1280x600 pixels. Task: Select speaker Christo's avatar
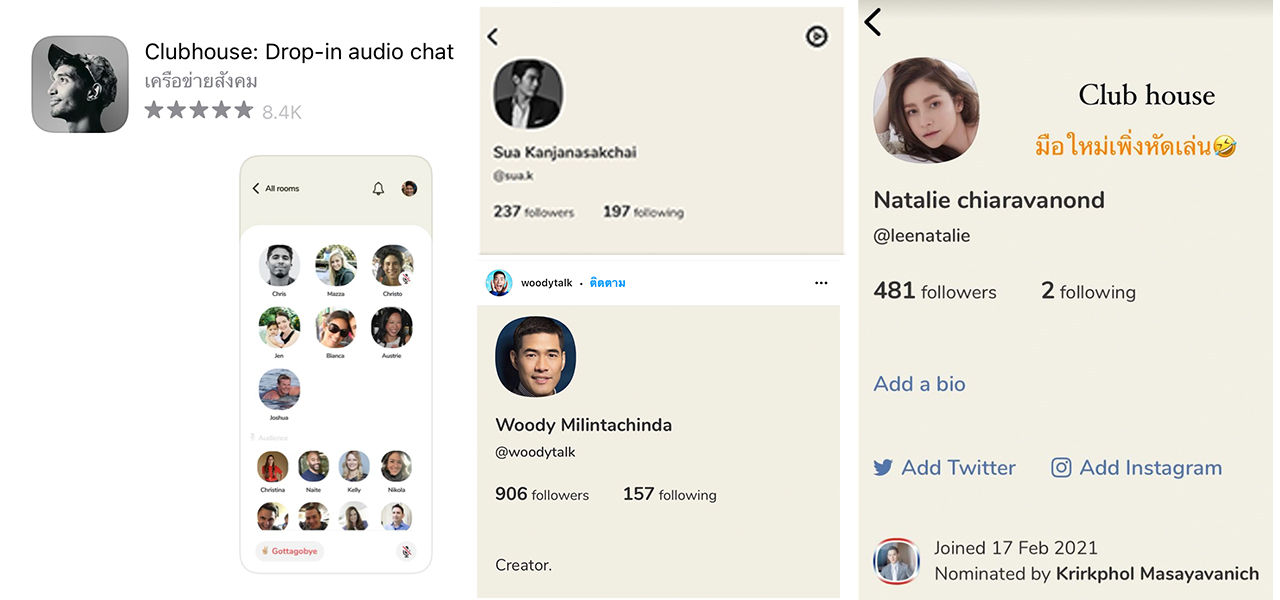point(392,265)
